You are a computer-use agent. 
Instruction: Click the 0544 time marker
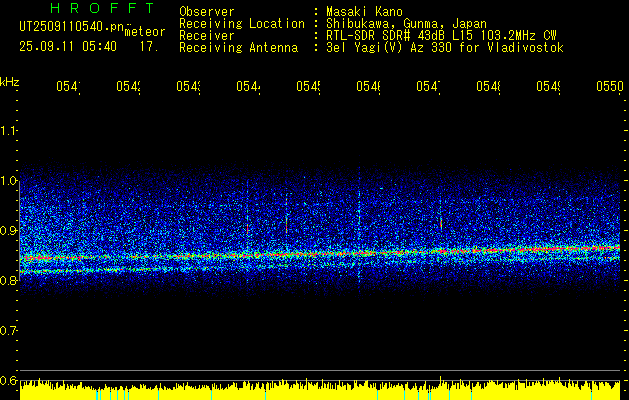click(x=248, y=86)
